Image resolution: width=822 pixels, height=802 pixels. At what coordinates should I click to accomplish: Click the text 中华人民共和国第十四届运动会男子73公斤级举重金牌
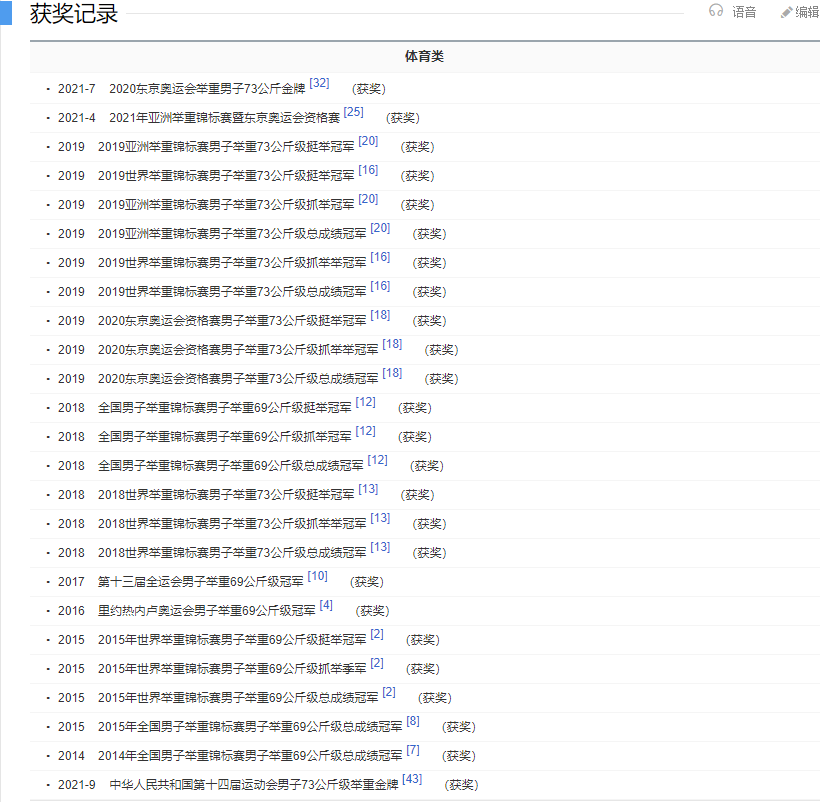[x=254, y=785]
